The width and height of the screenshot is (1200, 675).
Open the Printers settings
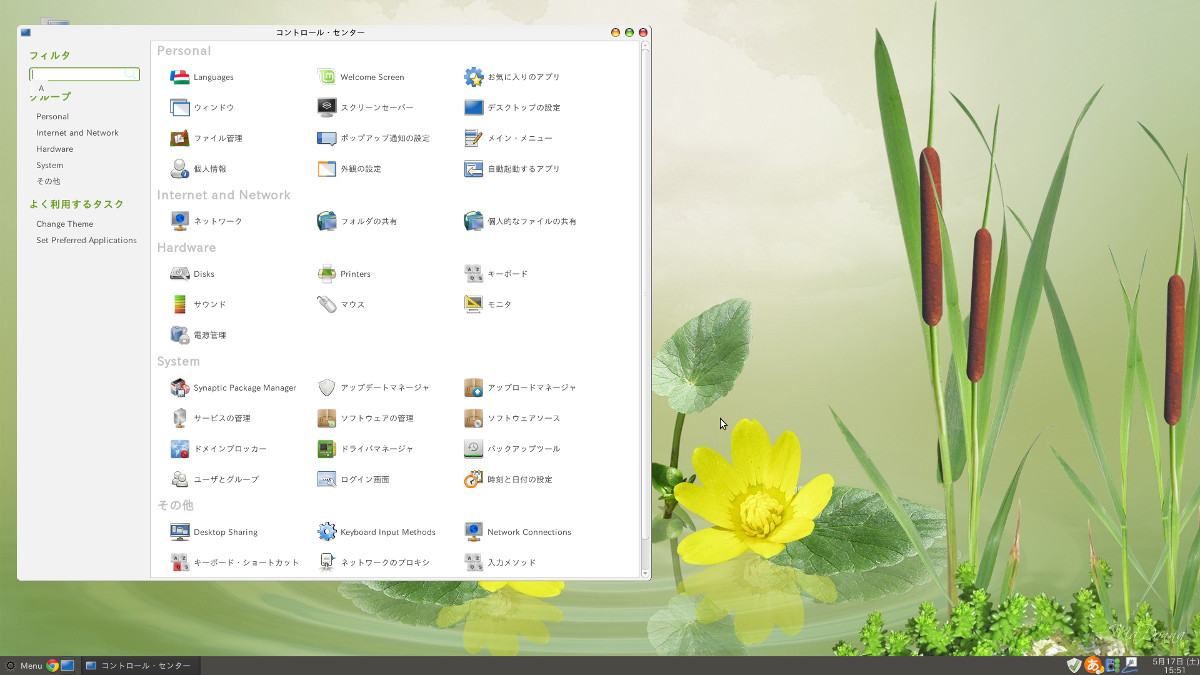[x=344, y=274]
